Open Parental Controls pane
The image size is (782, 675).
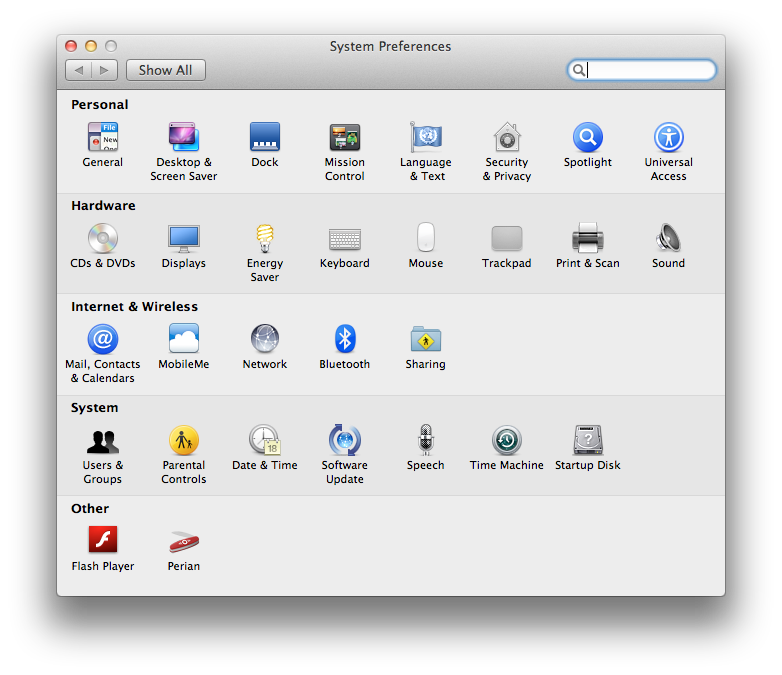coord(184,441)
